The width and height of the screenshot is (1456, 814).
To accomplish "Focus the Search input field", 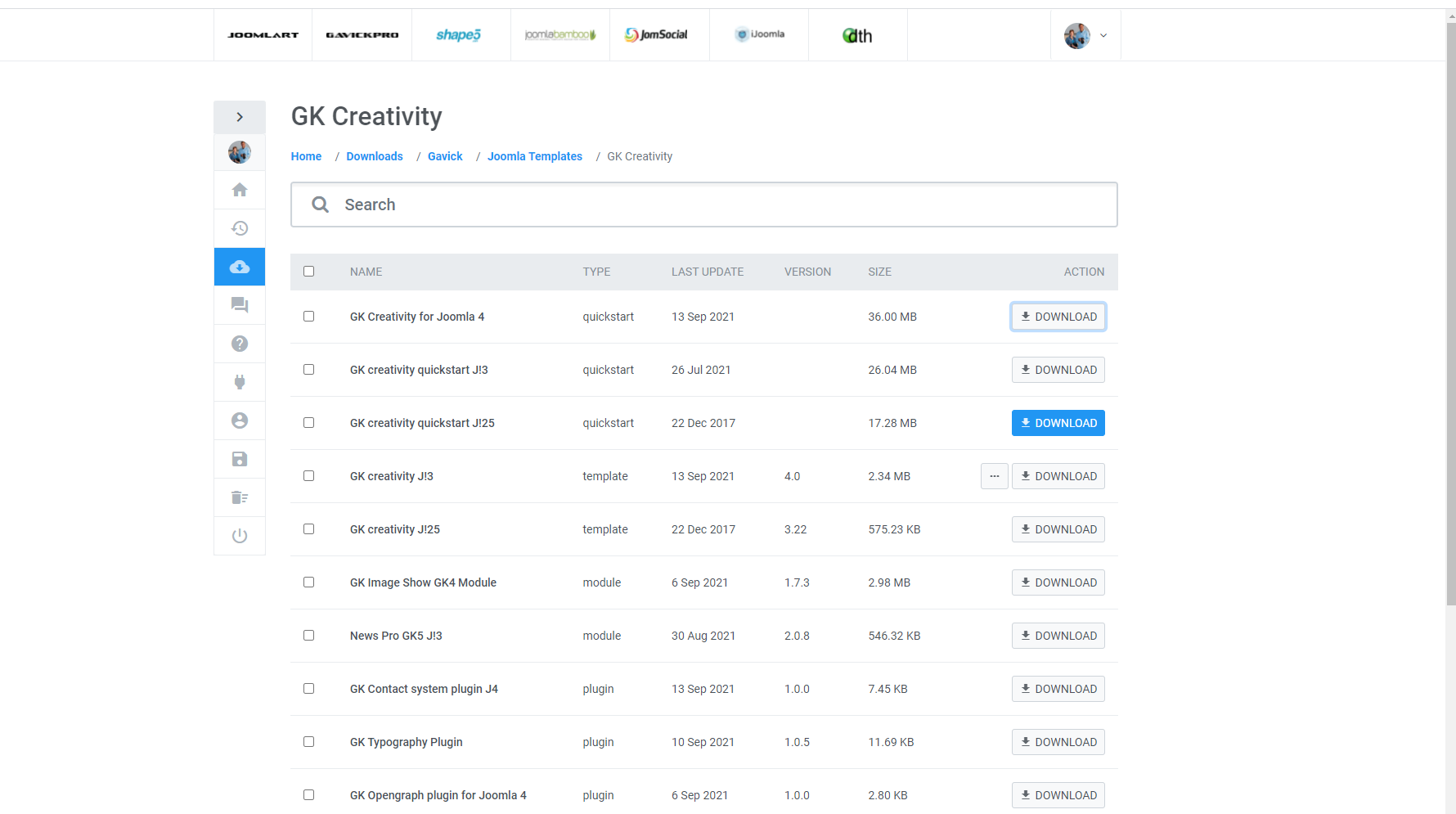I will [704, 205].
